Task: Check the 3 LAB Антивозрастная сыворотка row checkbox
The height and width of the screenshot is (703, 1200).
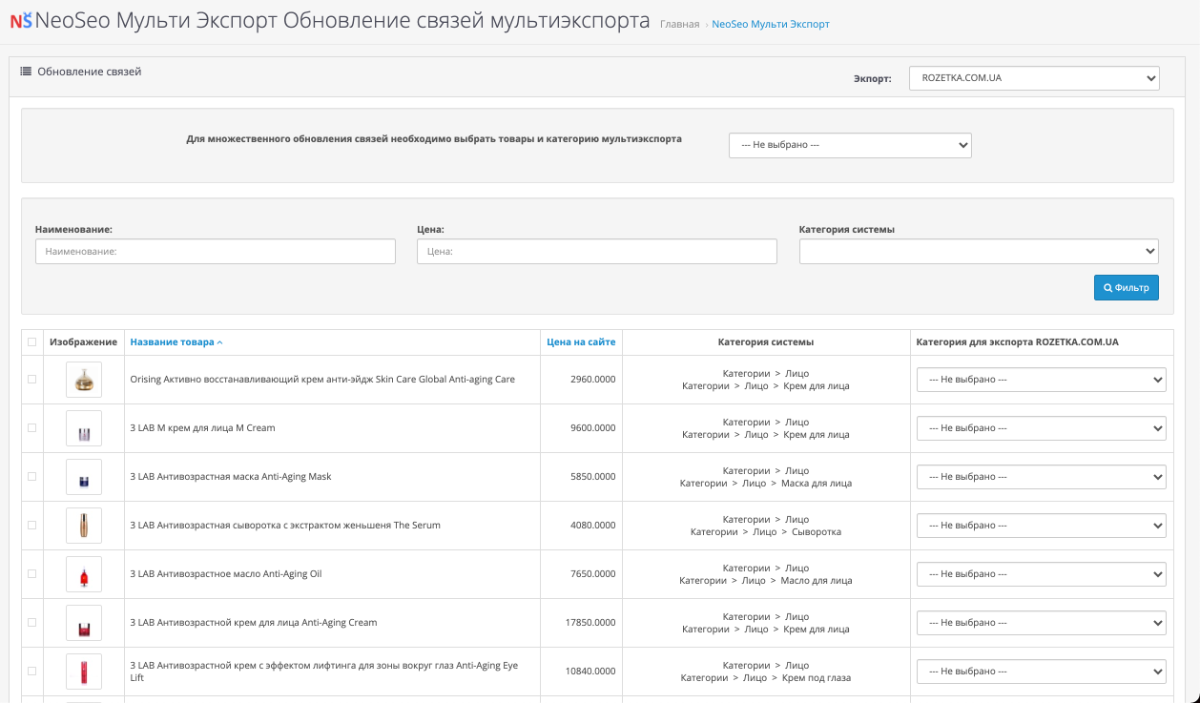Action: [32, 525]
